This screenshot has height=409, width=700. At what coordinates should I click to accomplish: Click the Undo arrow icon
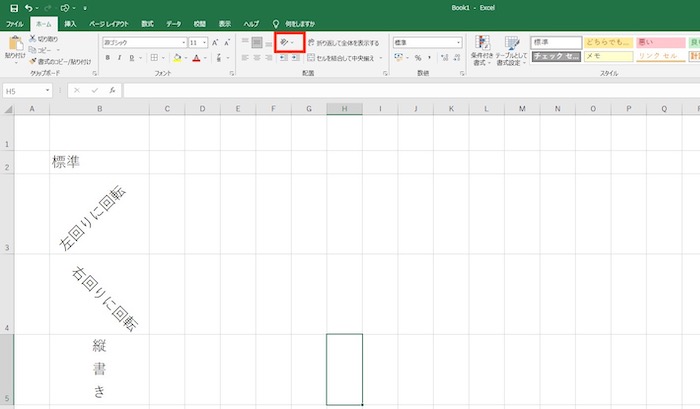[30, 7]
